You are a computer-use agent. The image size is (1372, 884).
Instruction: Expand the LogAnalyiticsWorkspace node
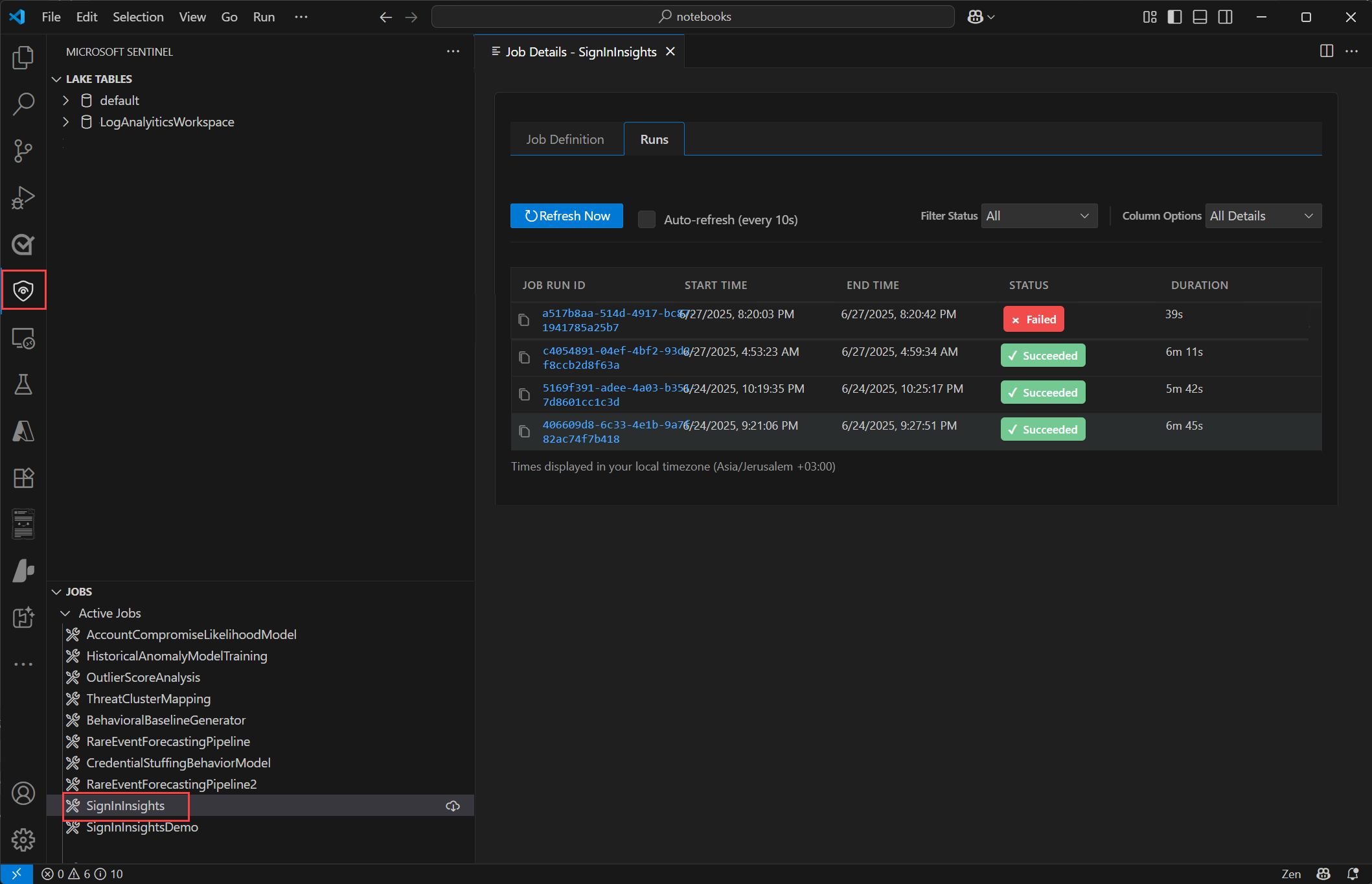65,122
